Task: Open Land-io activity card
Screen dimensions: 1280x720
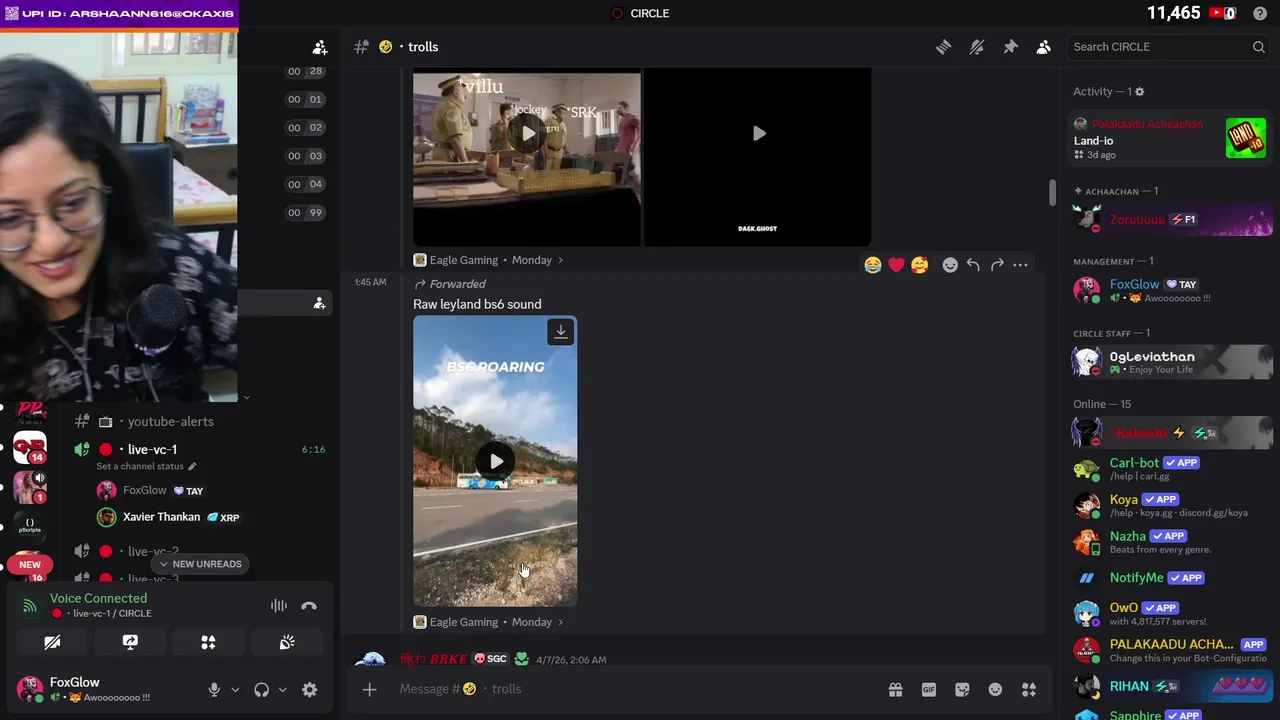Action: (1169, 139)
